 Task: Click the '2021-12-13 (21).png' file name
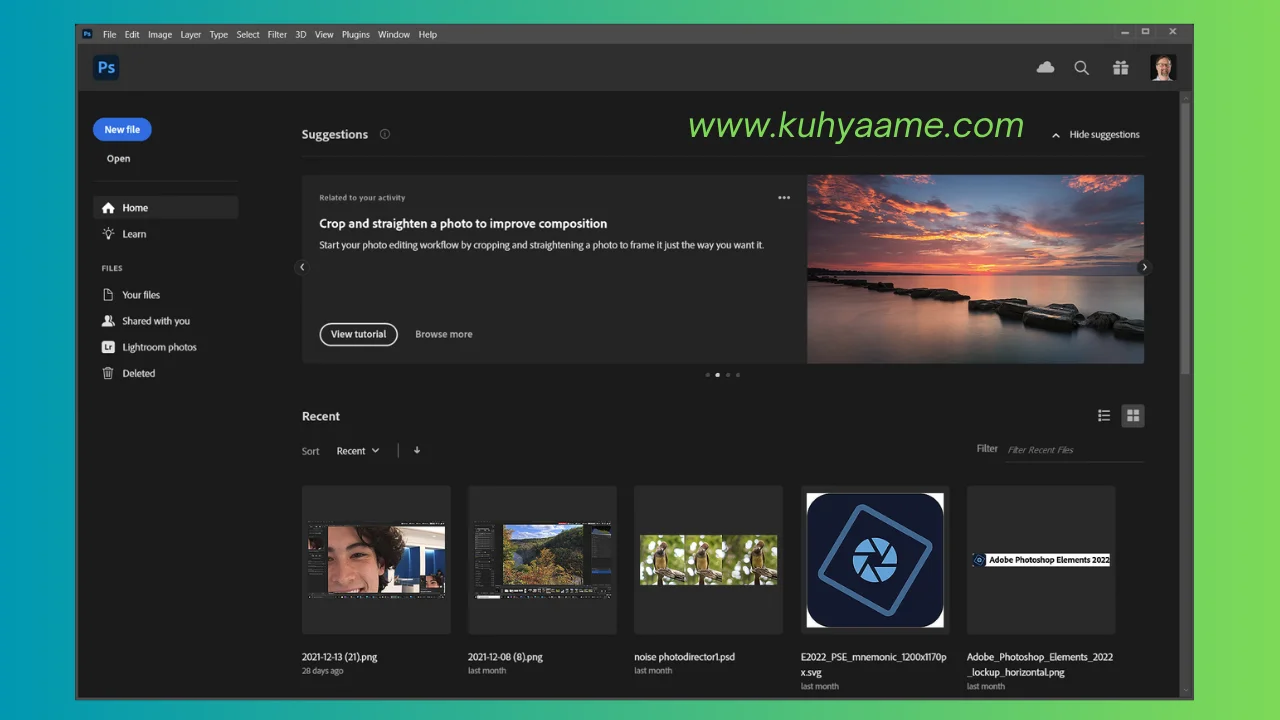(339, 657)
